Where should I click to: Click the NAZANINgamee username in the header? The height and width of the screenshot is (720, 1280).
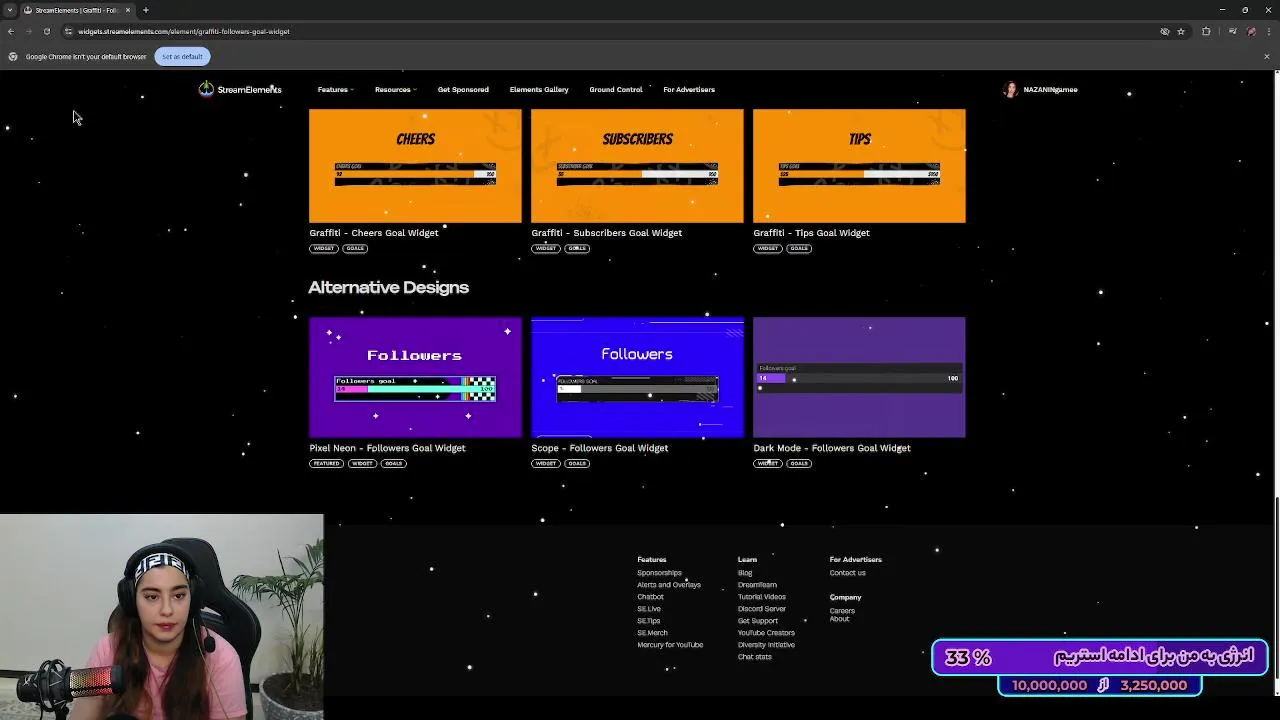click(1050, 89)
